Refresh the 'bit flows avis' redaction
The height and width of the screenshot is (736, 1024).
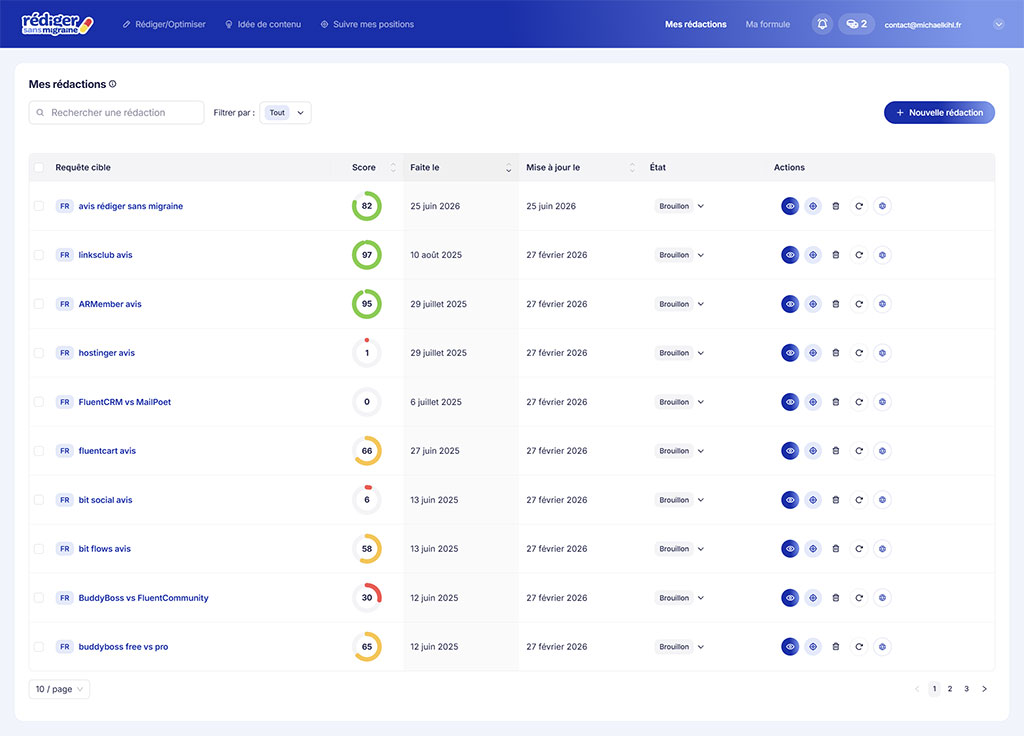pyautogui.click(x=859, y=549)
